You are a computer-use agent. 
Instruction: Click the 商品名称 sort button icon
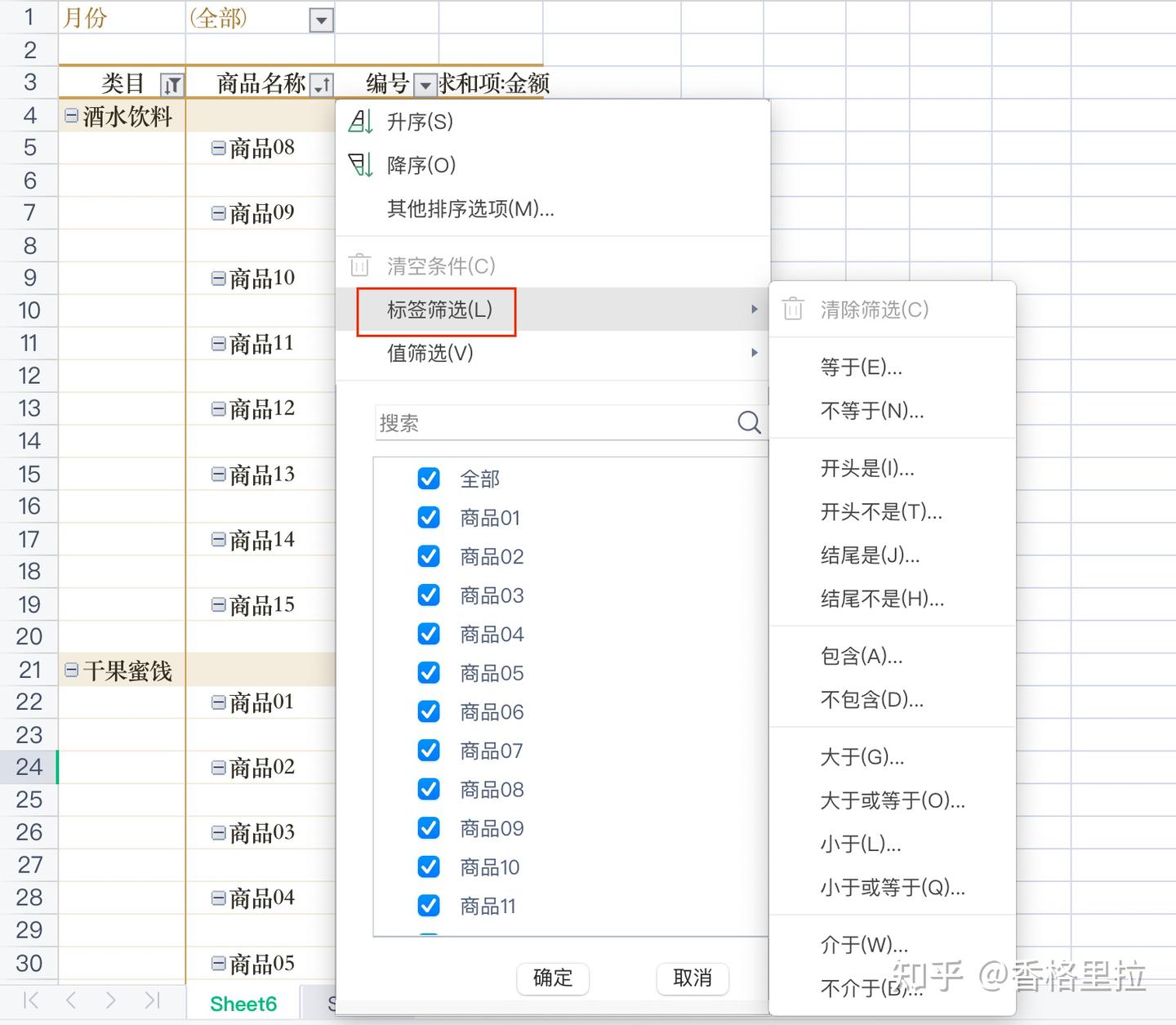coord(322,84)
